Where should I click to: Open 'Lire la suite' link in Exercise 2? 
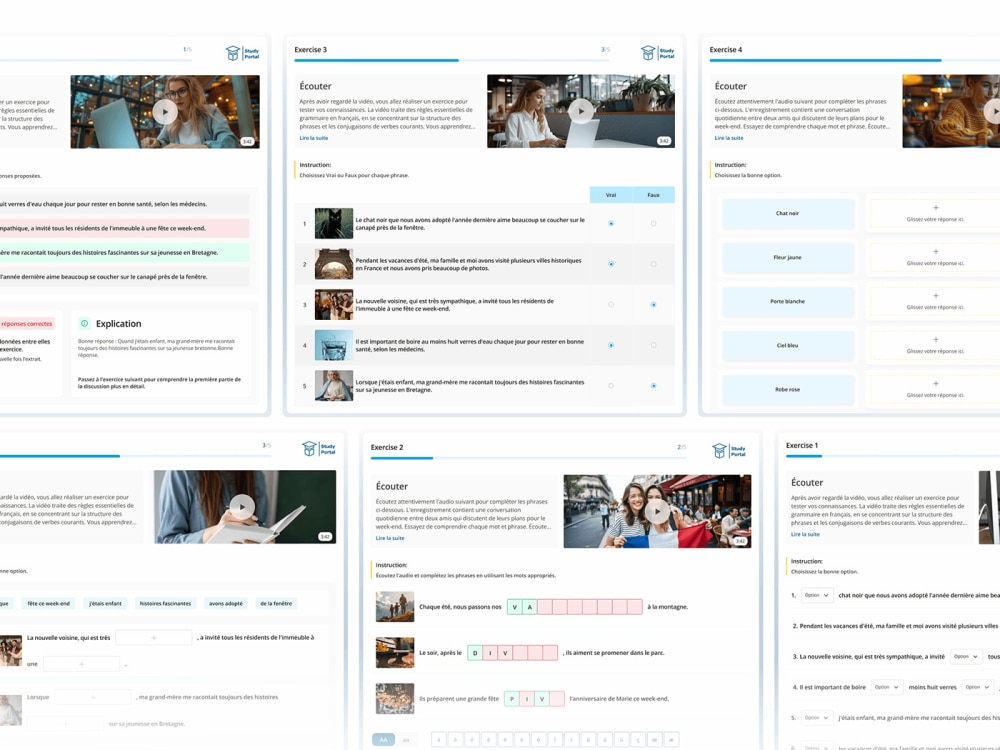(390, 538)
